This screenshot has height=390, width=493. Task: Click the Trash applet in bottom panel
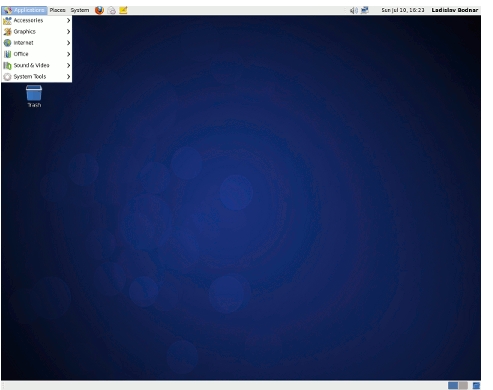(x=476, y=386)
